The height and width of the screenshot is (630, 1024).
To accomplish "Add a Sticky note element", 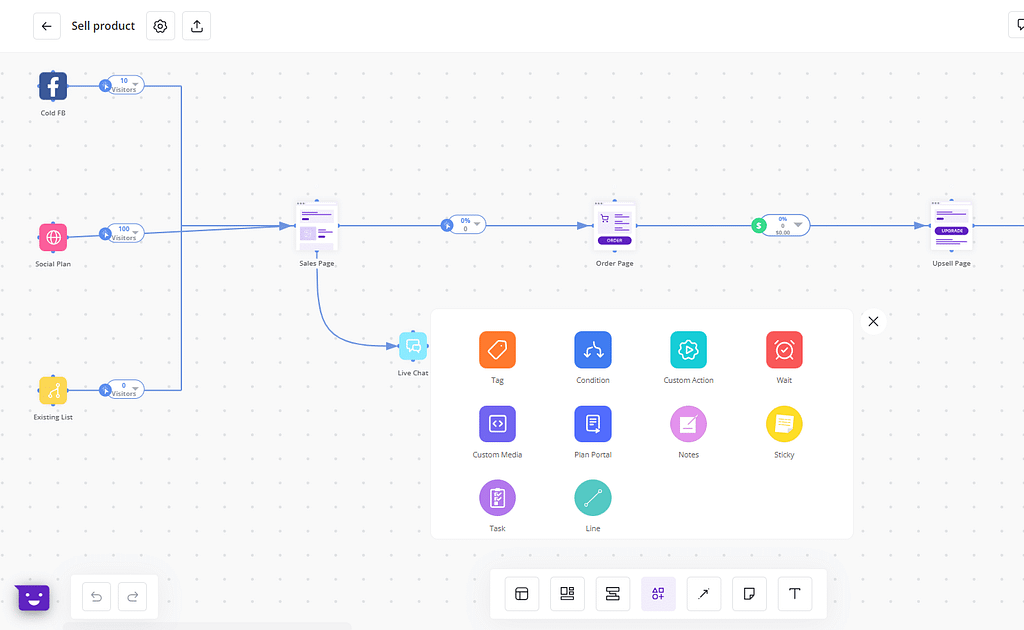I will 784,424.
